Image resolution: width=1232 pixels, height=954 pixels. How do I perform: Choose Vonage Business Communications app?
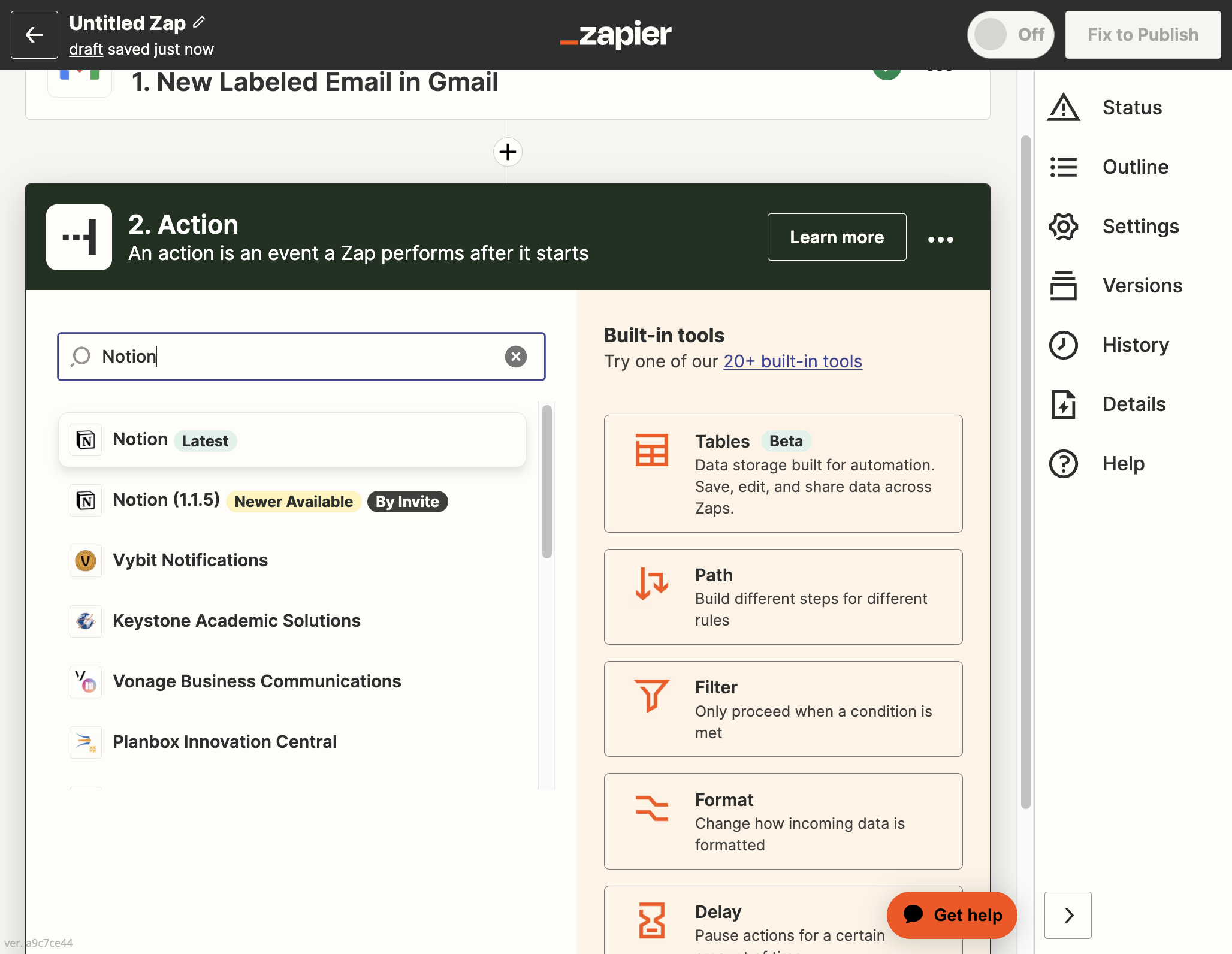click(x=292, y=682)
